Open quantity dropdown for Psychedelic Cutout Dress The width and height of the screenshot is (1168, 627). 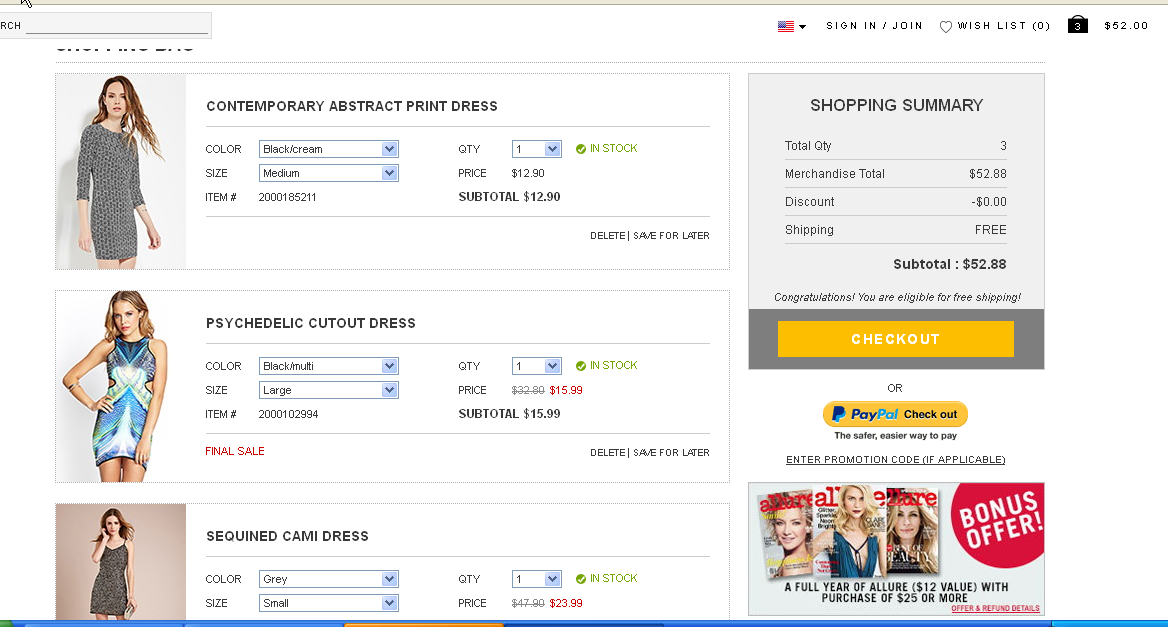pos(537,366)
